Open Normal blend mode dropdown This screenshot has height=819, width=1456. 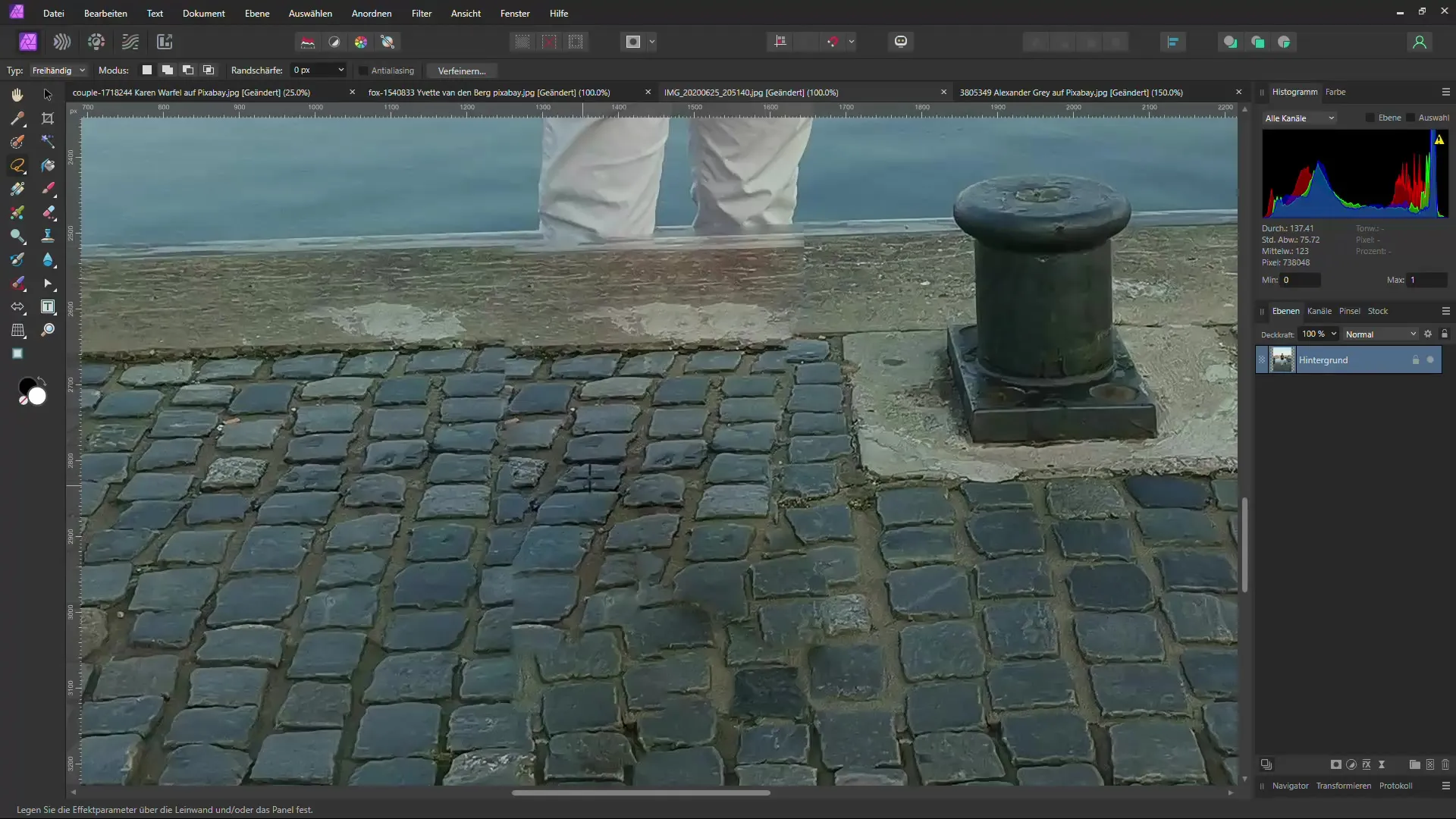pyautogui.click(x=1380, y=334)
